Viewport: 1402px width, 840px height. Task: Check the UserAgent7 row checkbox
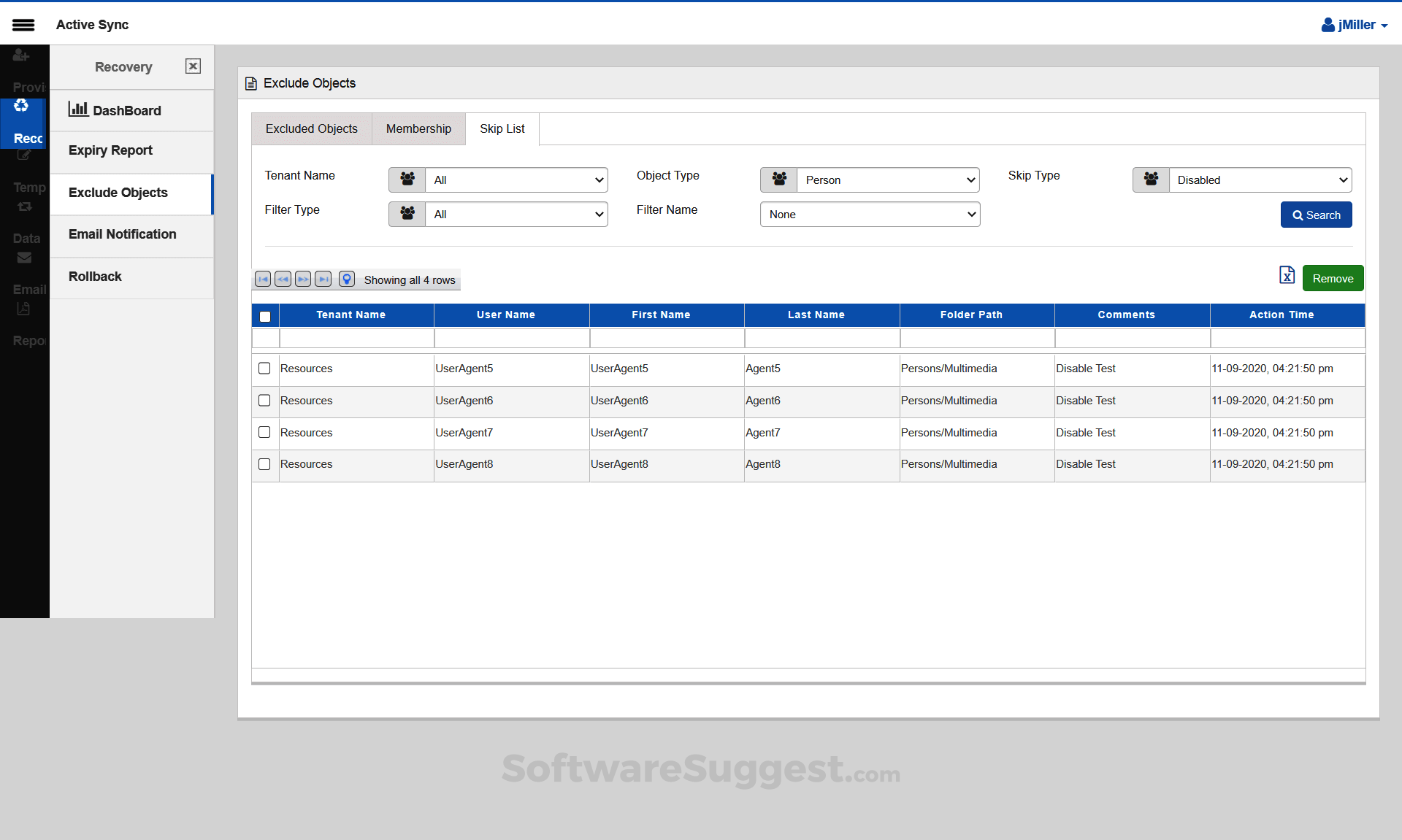pyautogui.click(x=264, y=433)
